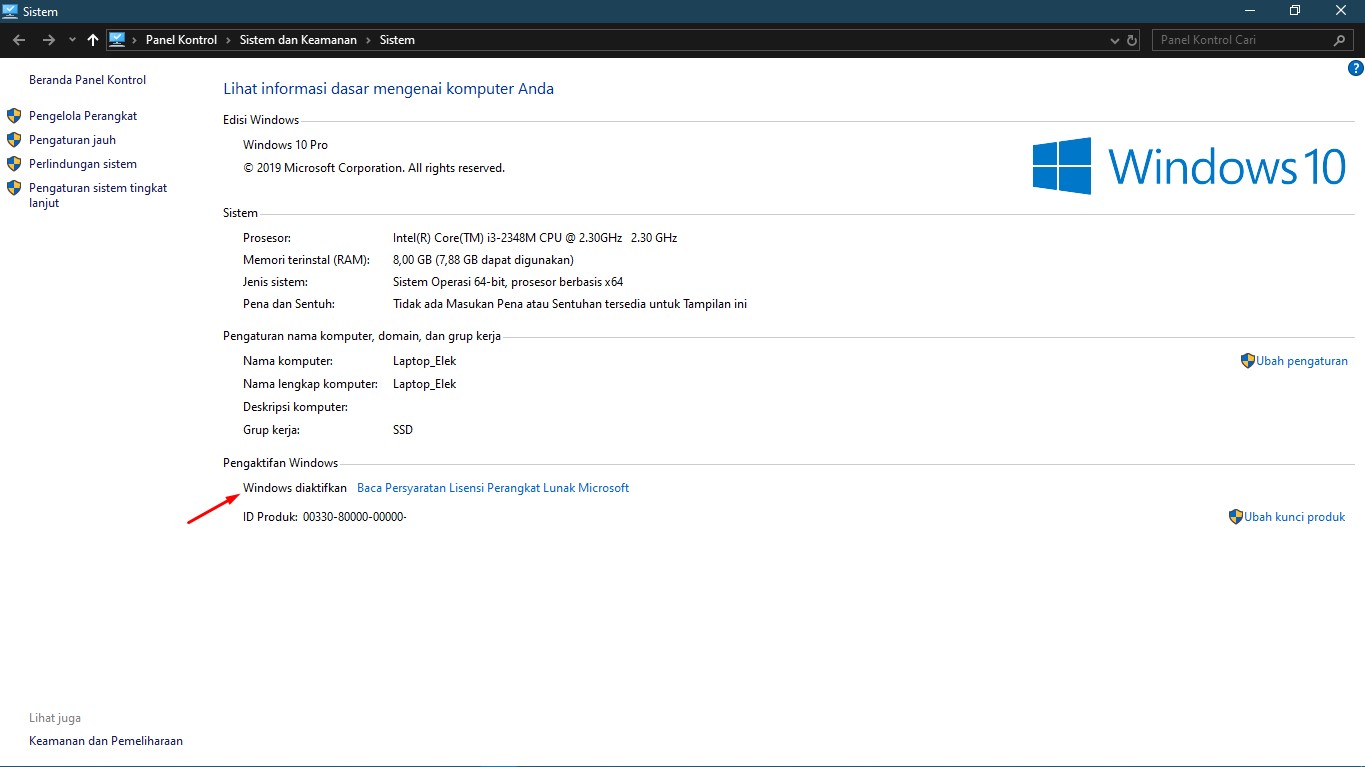Open Pengaturan sistem tingkat lanjut
Screen dimensions: 1365x767
coord(98,195)
